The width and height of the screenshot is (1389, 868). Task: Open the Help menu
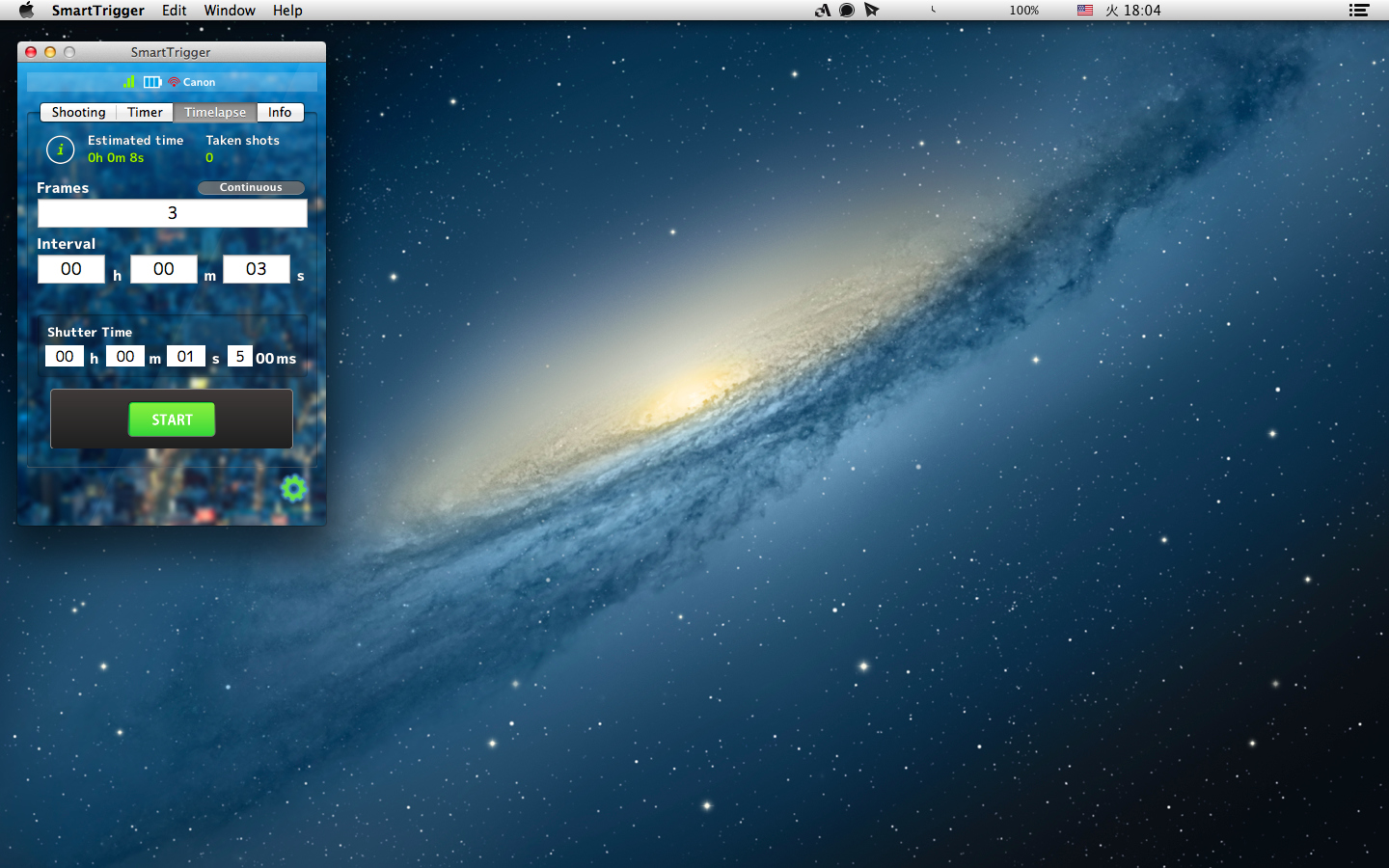[287, 10]
